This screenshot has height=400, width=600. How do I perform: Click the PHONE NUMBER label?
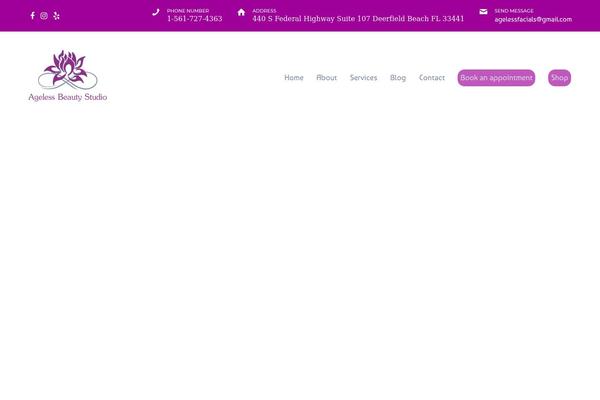point(188,11)
